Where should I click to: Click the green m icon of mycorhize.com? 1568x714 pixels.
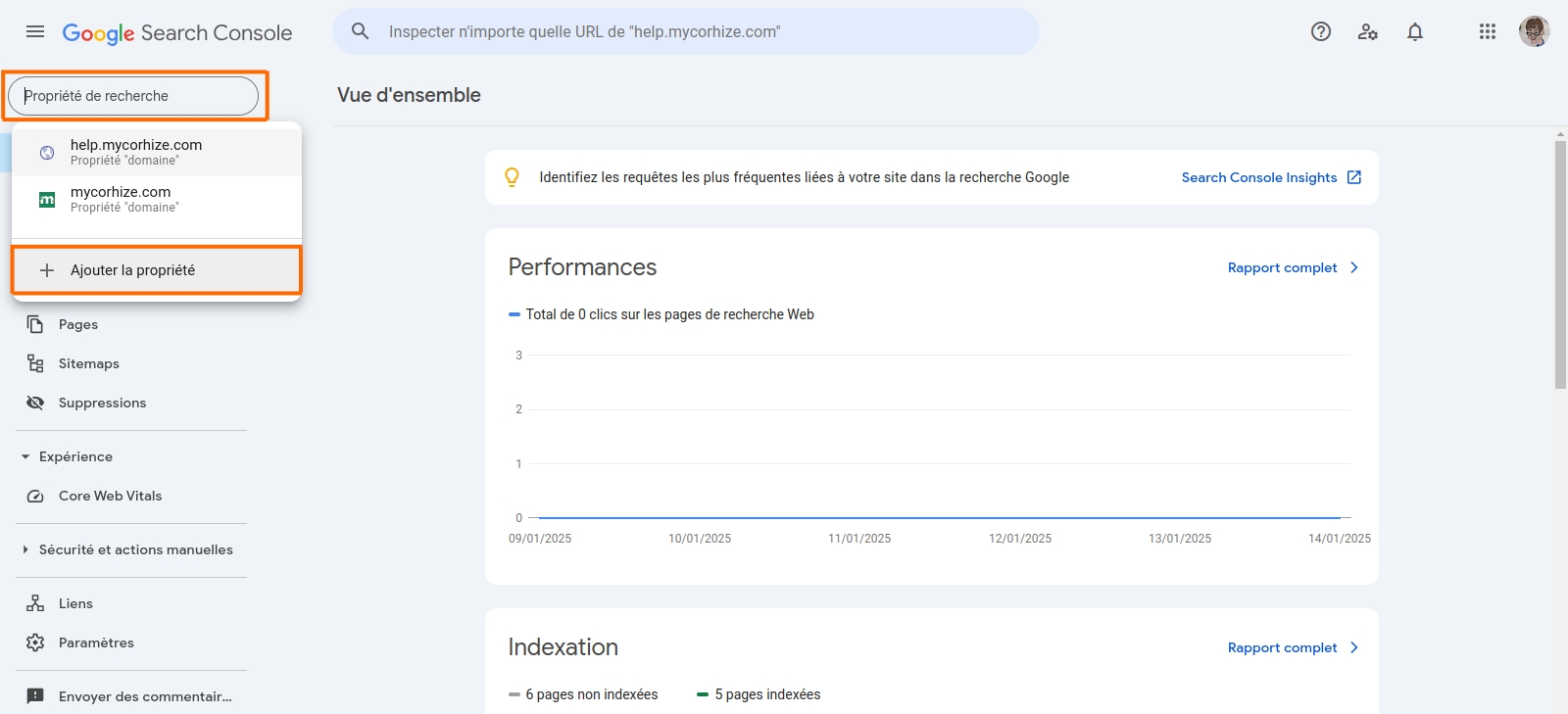click(47, 200)
